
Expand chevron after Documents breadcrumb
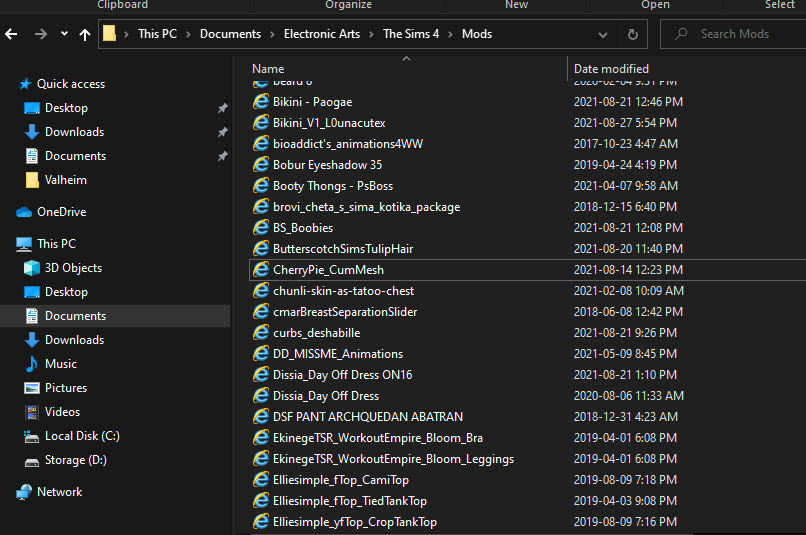click(272, 34)
